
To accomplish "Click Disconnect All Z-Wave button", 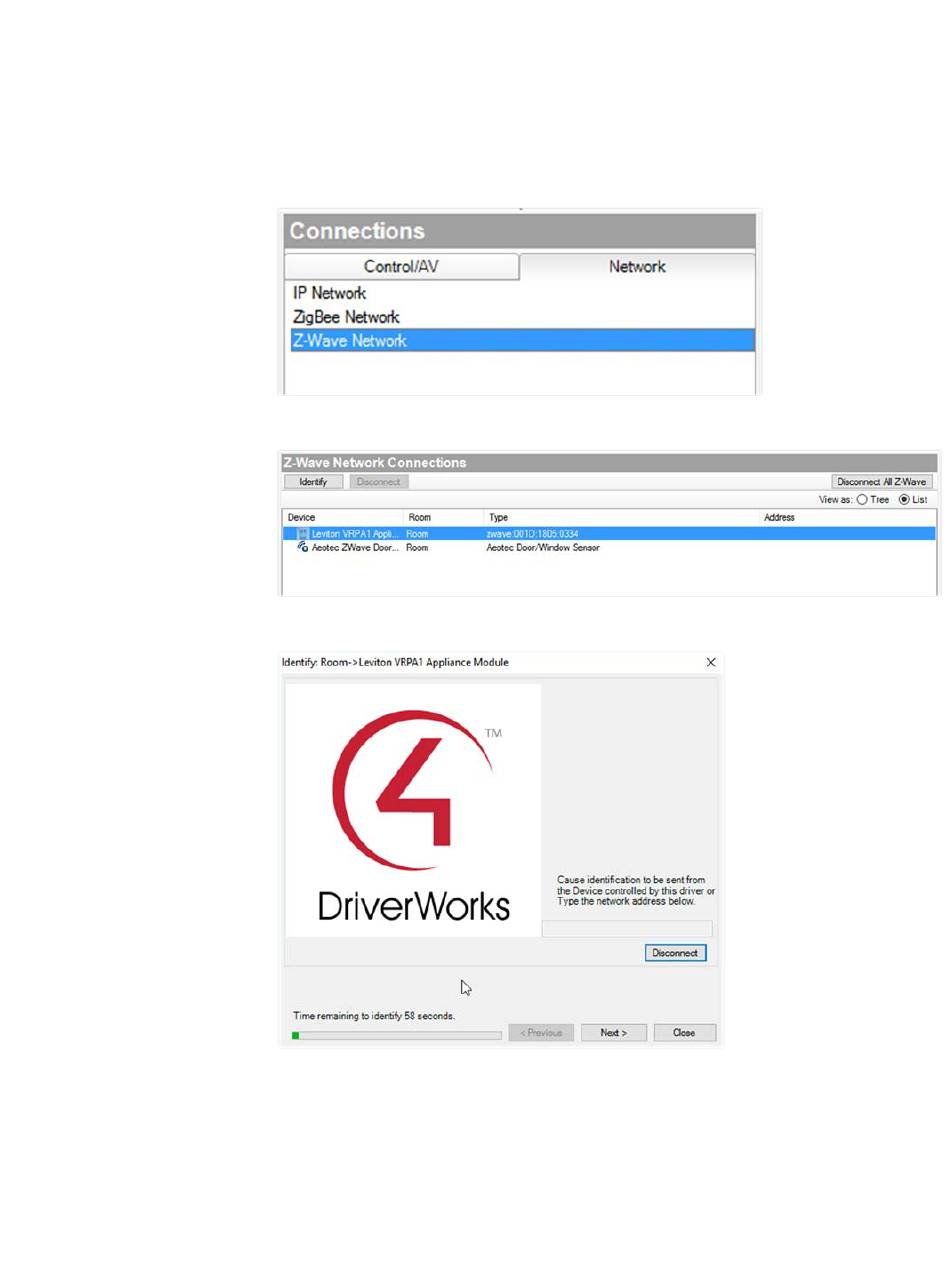I will (882, 481).
